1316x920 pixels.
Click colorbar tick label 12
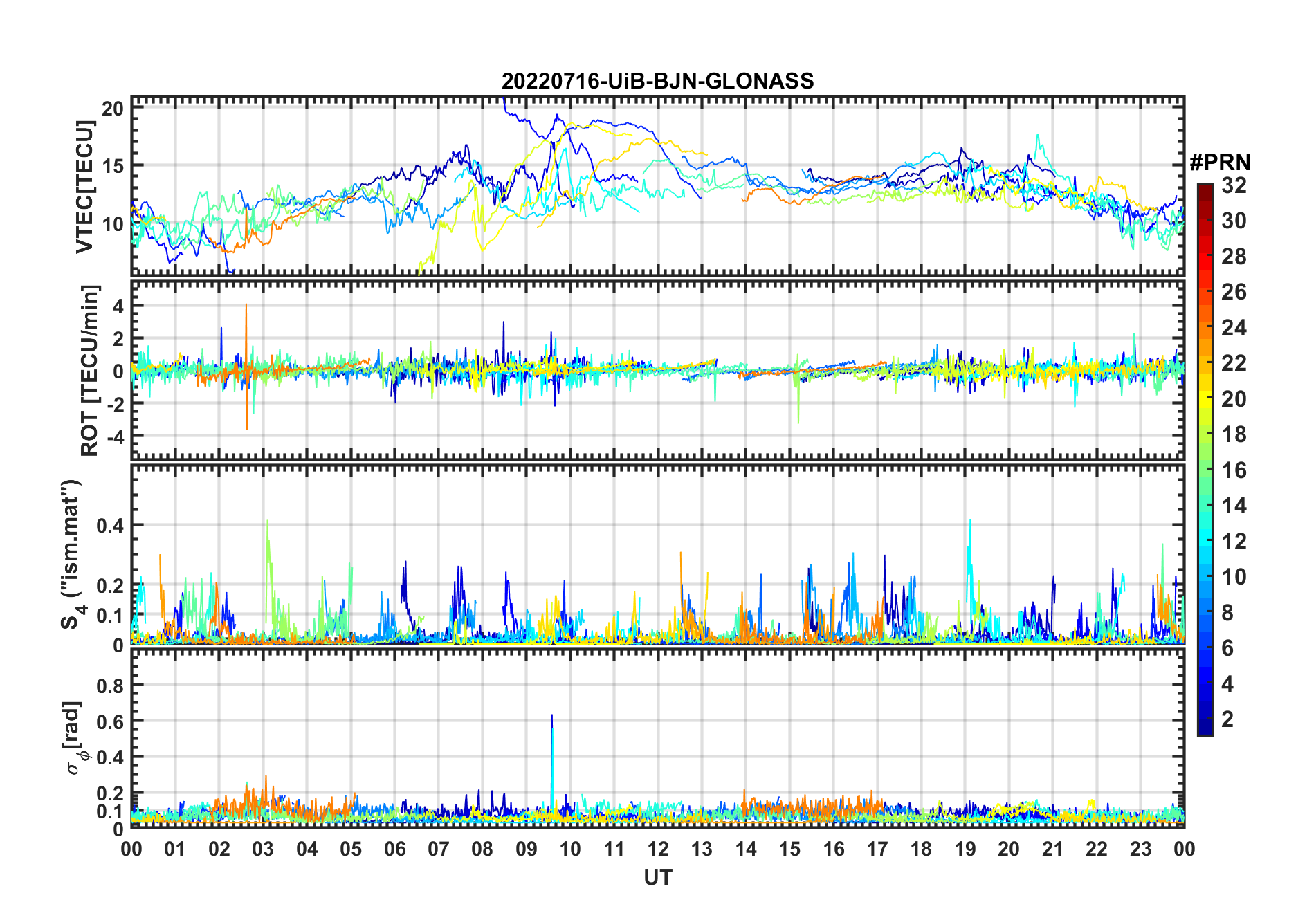1234,542
